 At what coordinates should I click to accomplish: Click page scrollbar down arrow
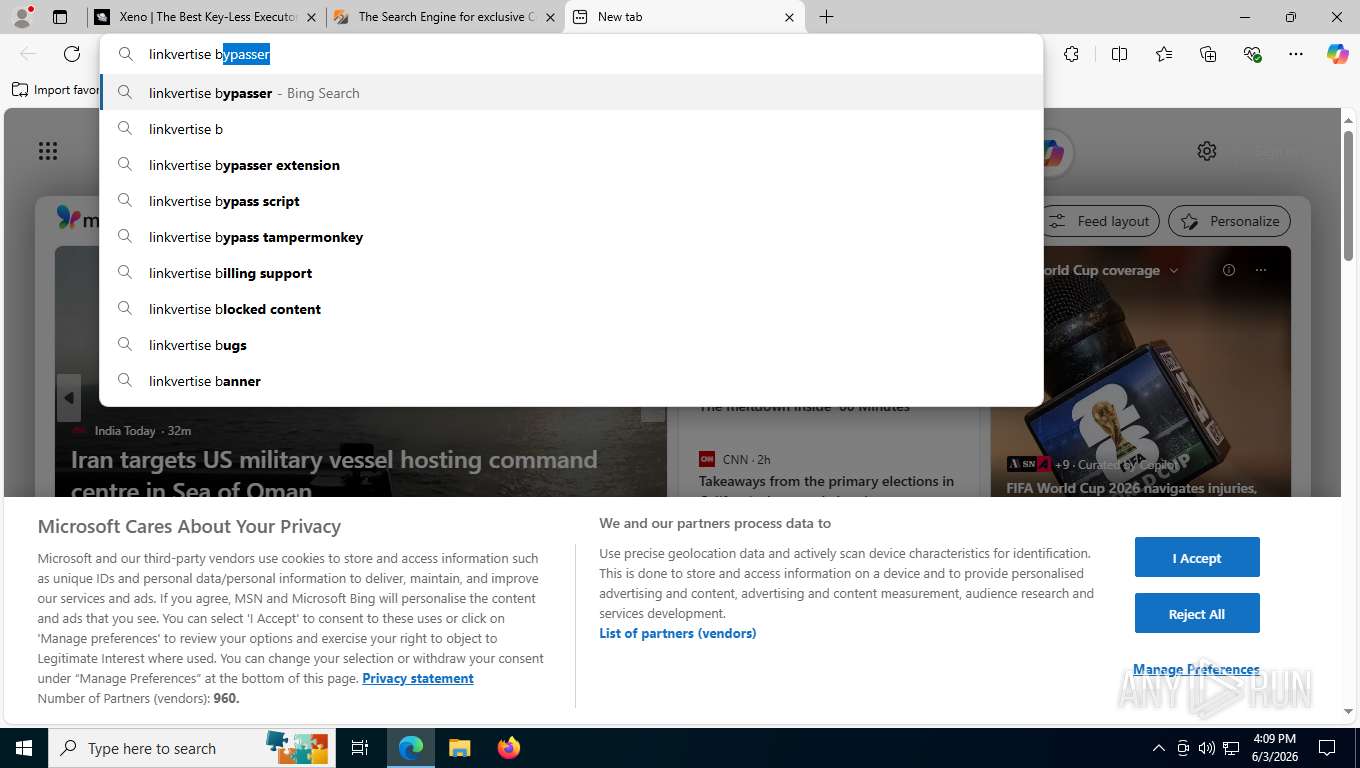point(1348,711)
